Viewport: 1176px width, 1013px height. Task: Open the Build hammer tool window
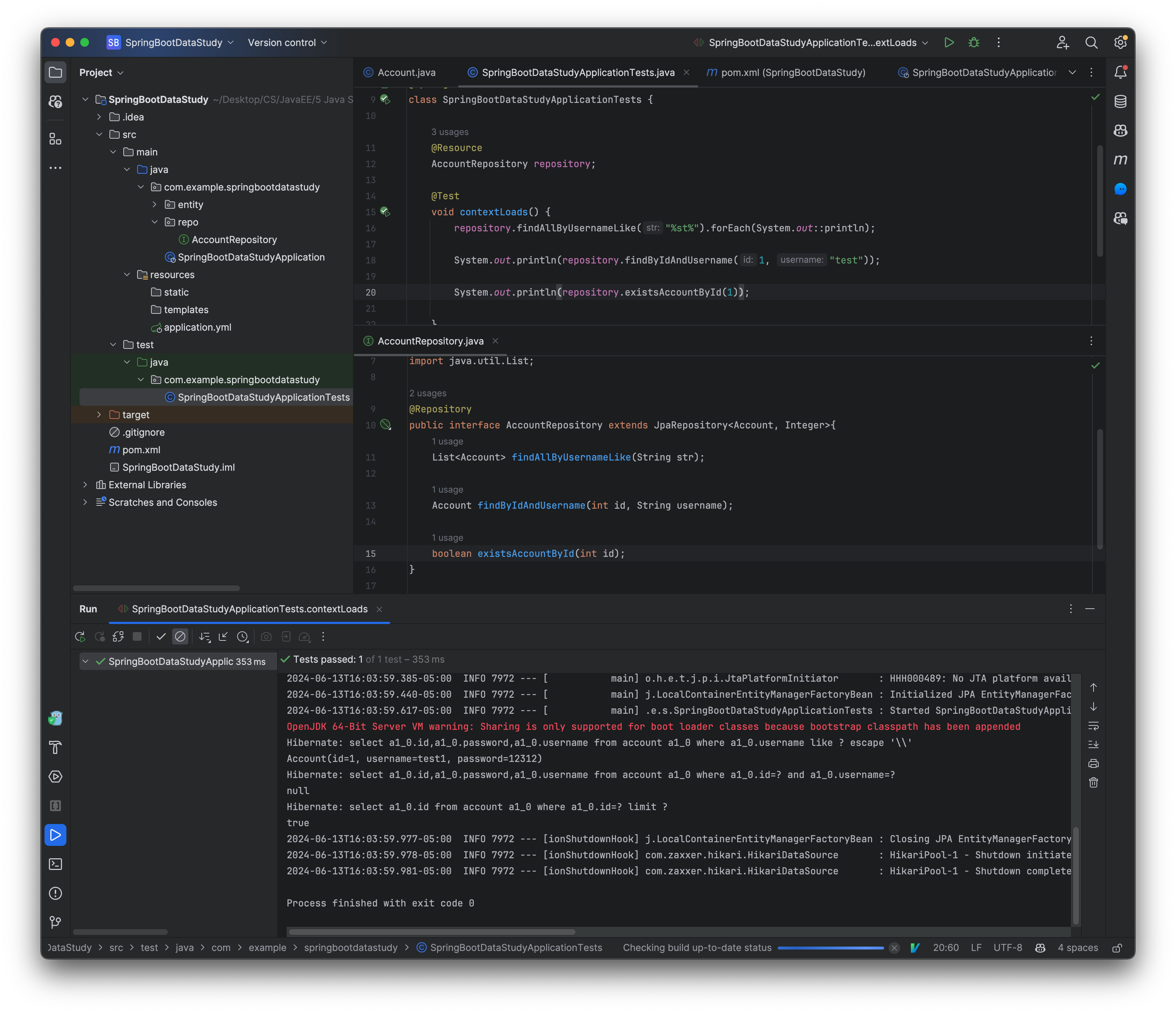pyautogui.click(x=55, y=747)
